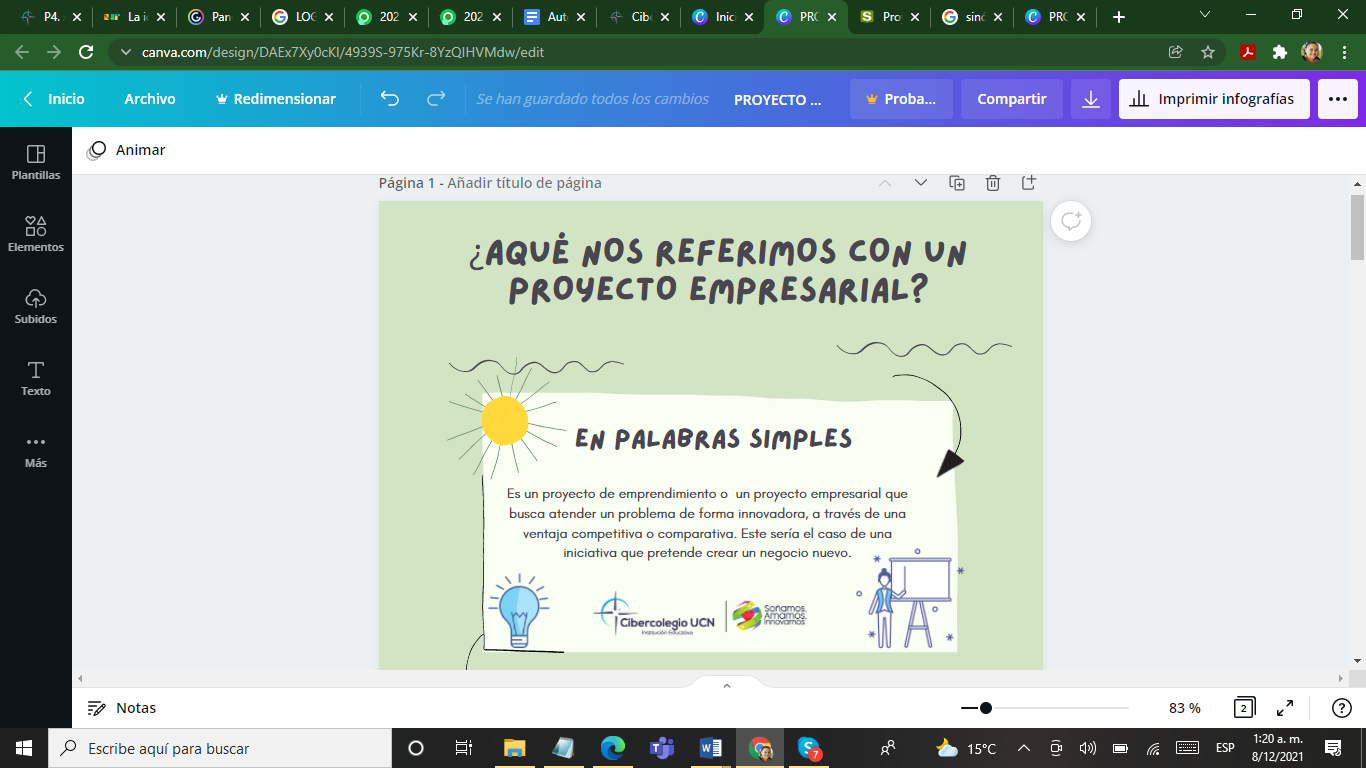Switch to the Archivo menu

coord(149,99)
